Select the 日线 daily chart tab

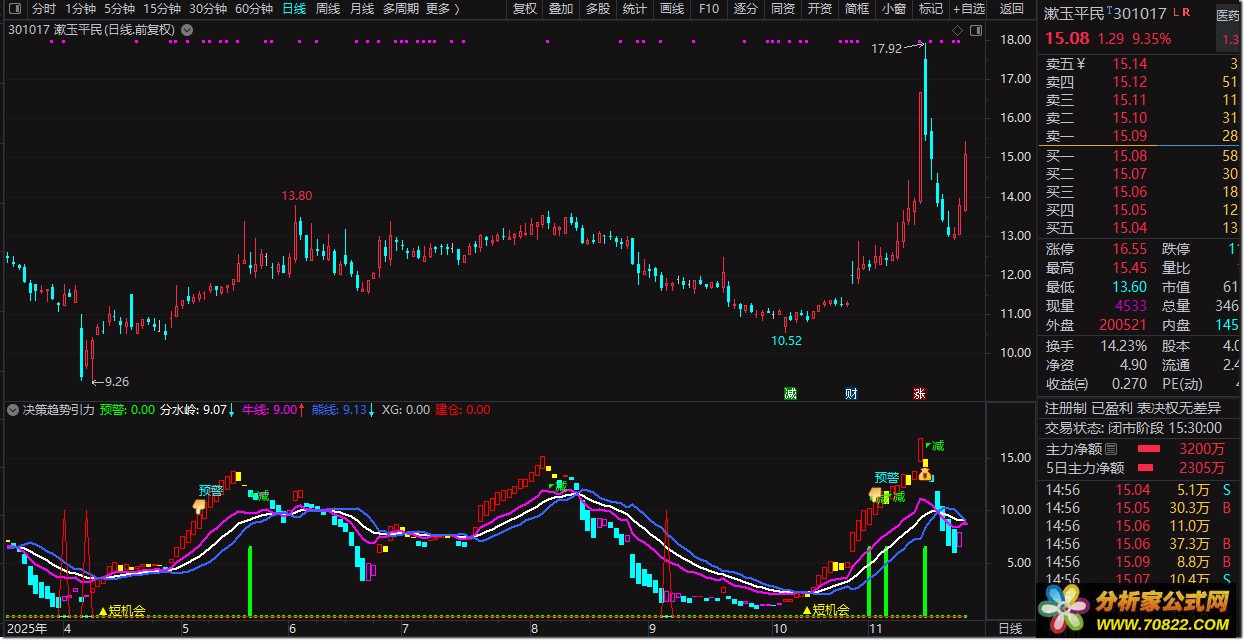click(x=294, y=8)
